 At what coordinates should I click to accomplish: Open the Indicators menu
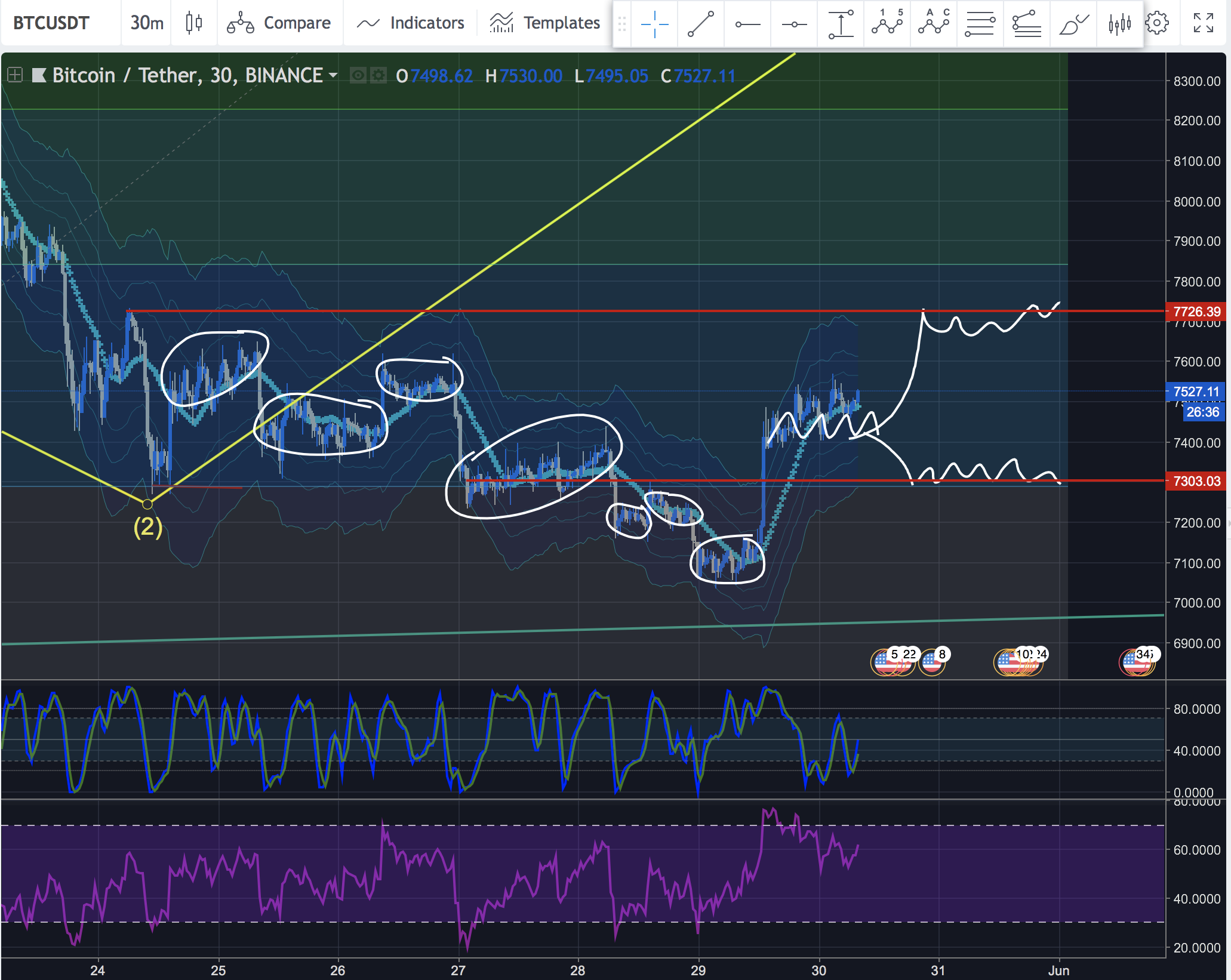coord(411,23)
